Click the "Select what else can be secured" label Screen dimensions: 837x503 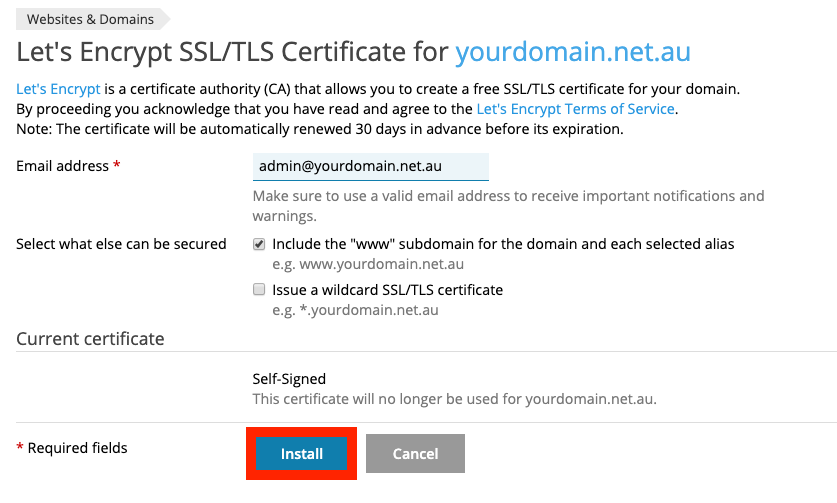tap(121, 244)
